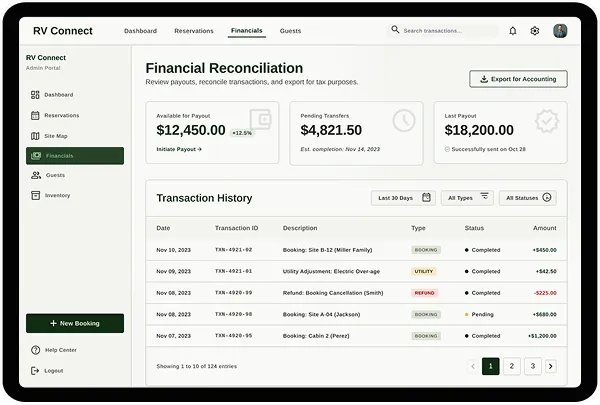
Task: Click Export for Accounting button
Action: (x=518, y=79)
